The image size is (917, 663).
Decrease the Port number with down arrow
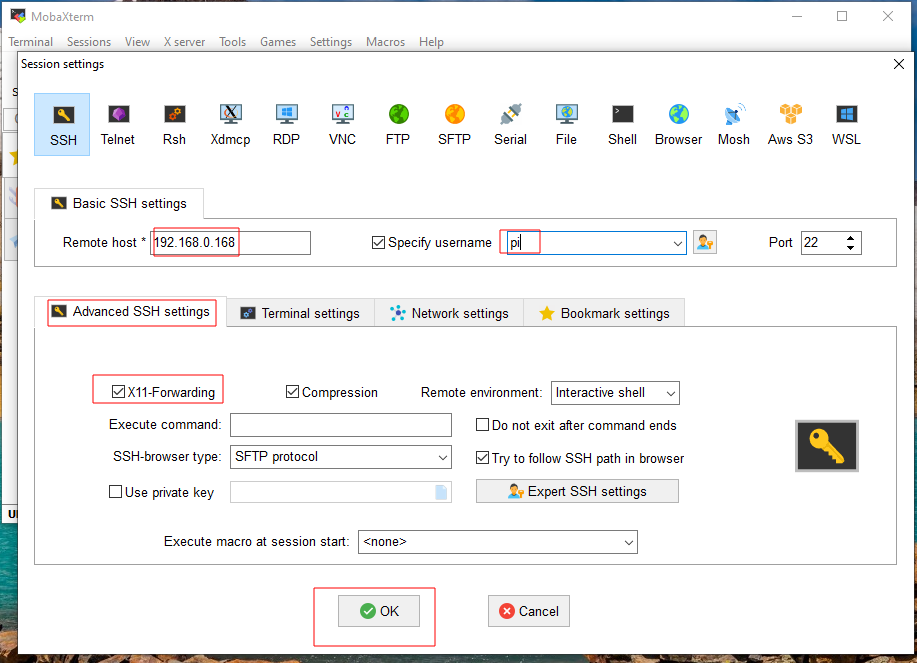(x=850, y=248)
